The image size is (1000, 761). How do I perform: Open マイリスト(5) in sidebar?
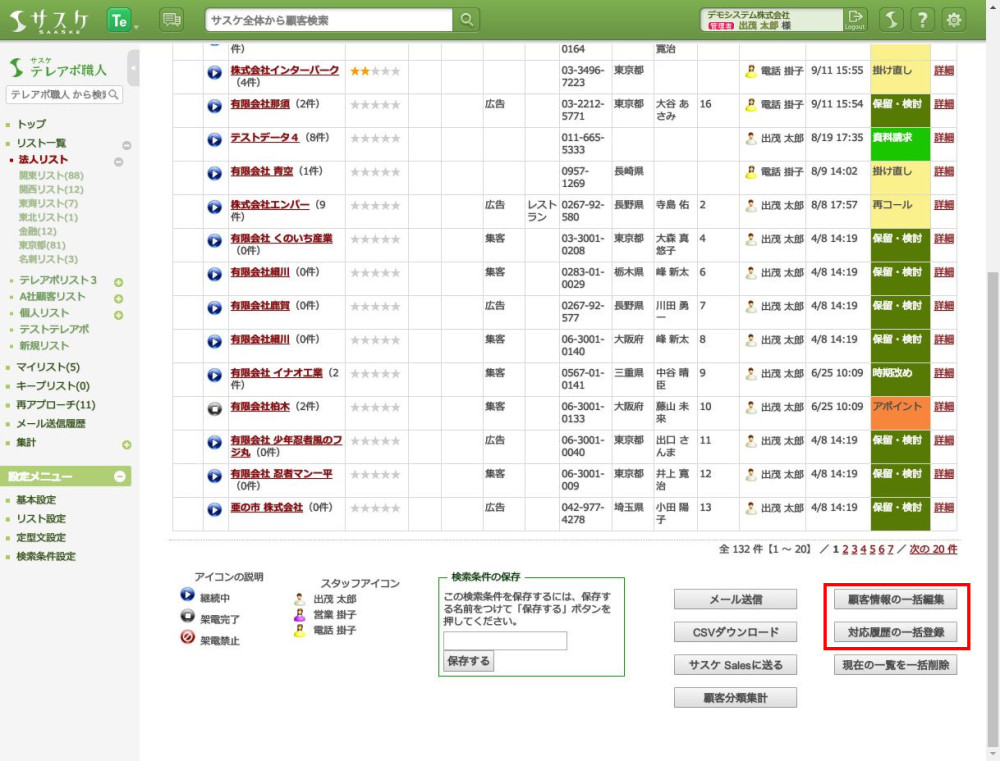(47, 367)
